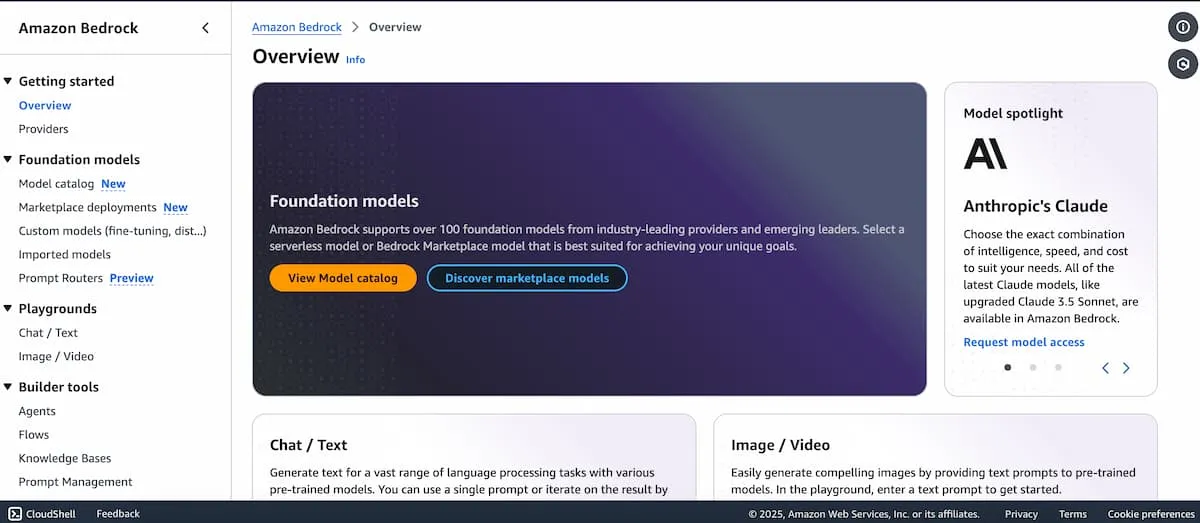Click the hexagon icon below the info icon
The width and height of the screenshot is (1200, 523).
pyautogui.click(x=1183, y=64)
